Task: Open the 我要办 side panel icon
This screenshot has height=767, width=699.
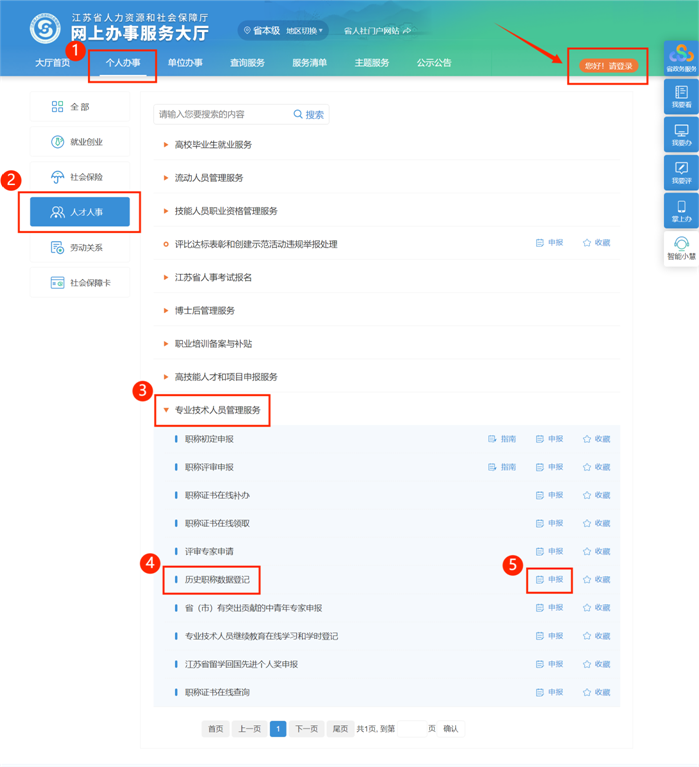Action: point(681,134)
